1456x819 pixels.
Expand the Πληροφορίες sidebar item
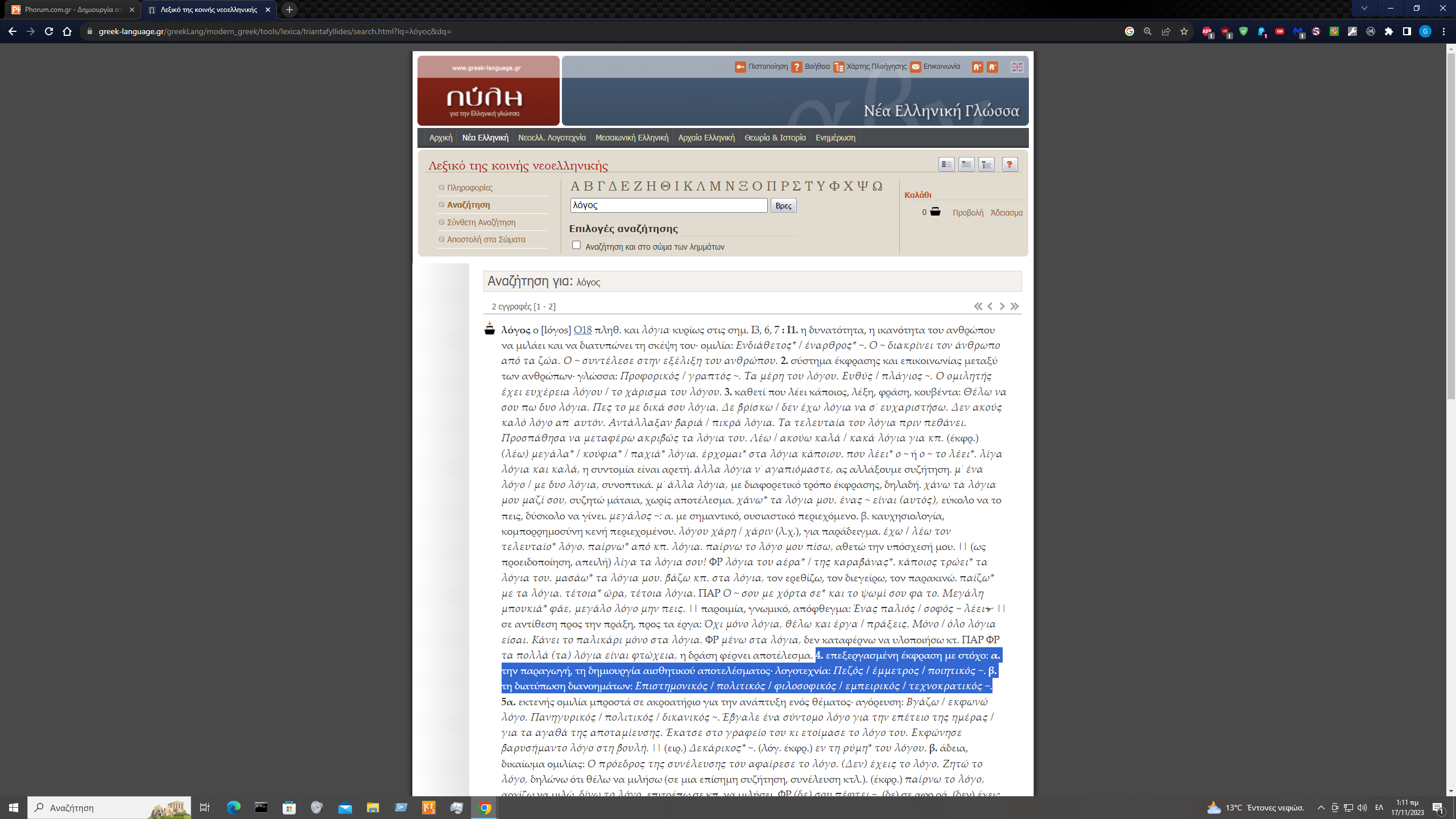pyautogui.click(x=469, y=188)
